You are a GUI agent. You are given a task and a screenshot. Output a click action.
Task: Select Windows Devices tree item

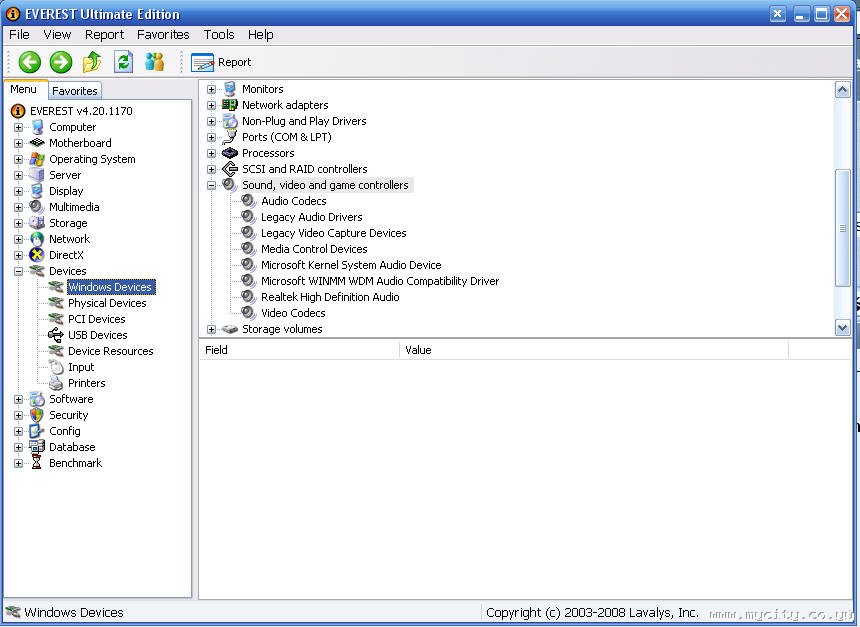pyautogui.click(x=110, y=287)
